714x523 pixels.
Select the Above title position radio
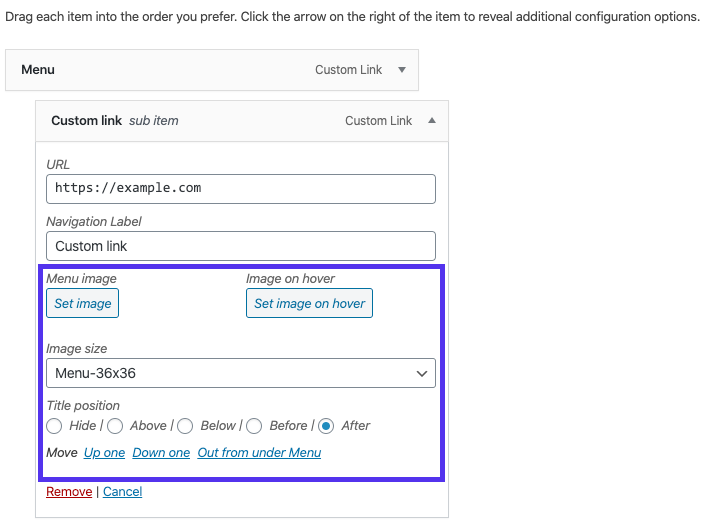(x=115, y=426)
